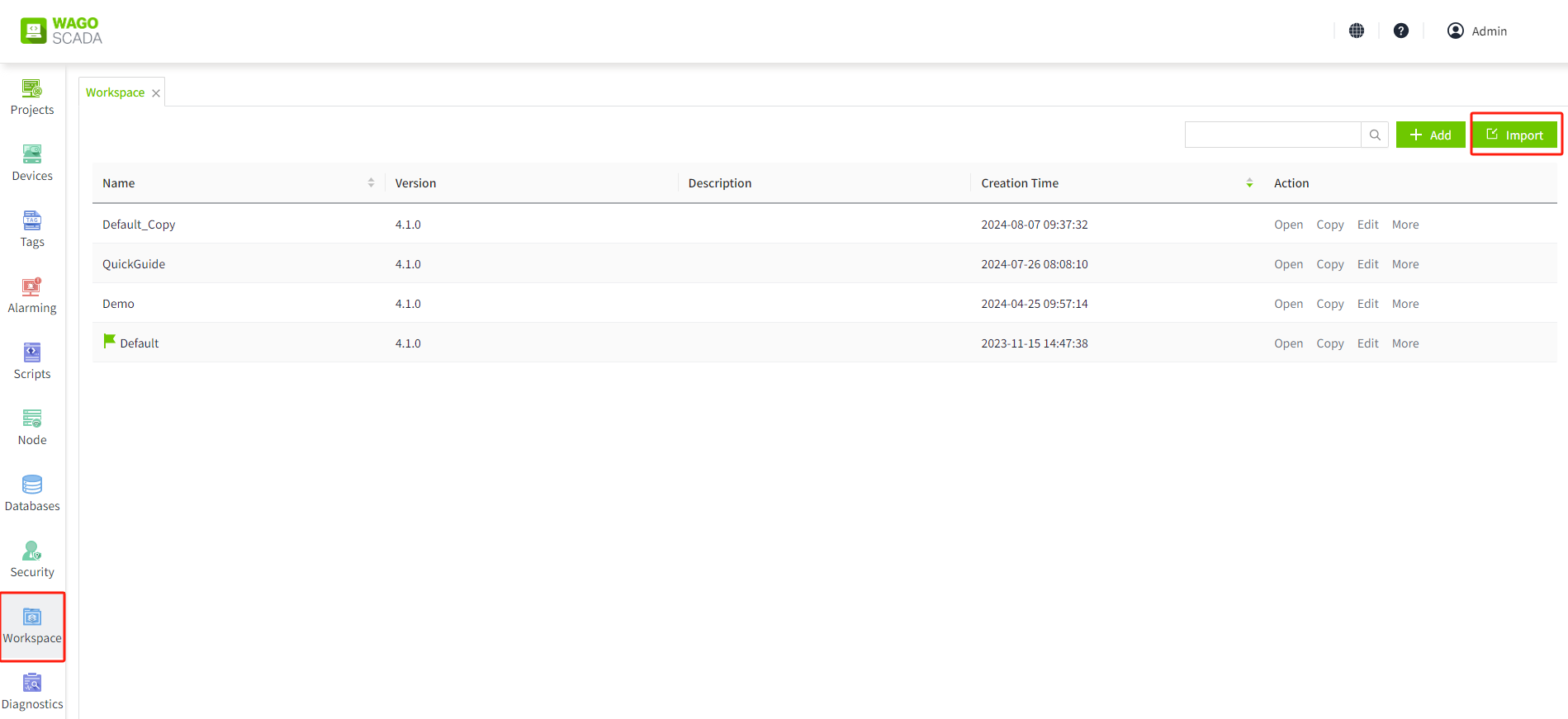Viewport: 1568px width, 719px height.
Task: Sort the table by Name column
Action: click(x=371, y=183)
